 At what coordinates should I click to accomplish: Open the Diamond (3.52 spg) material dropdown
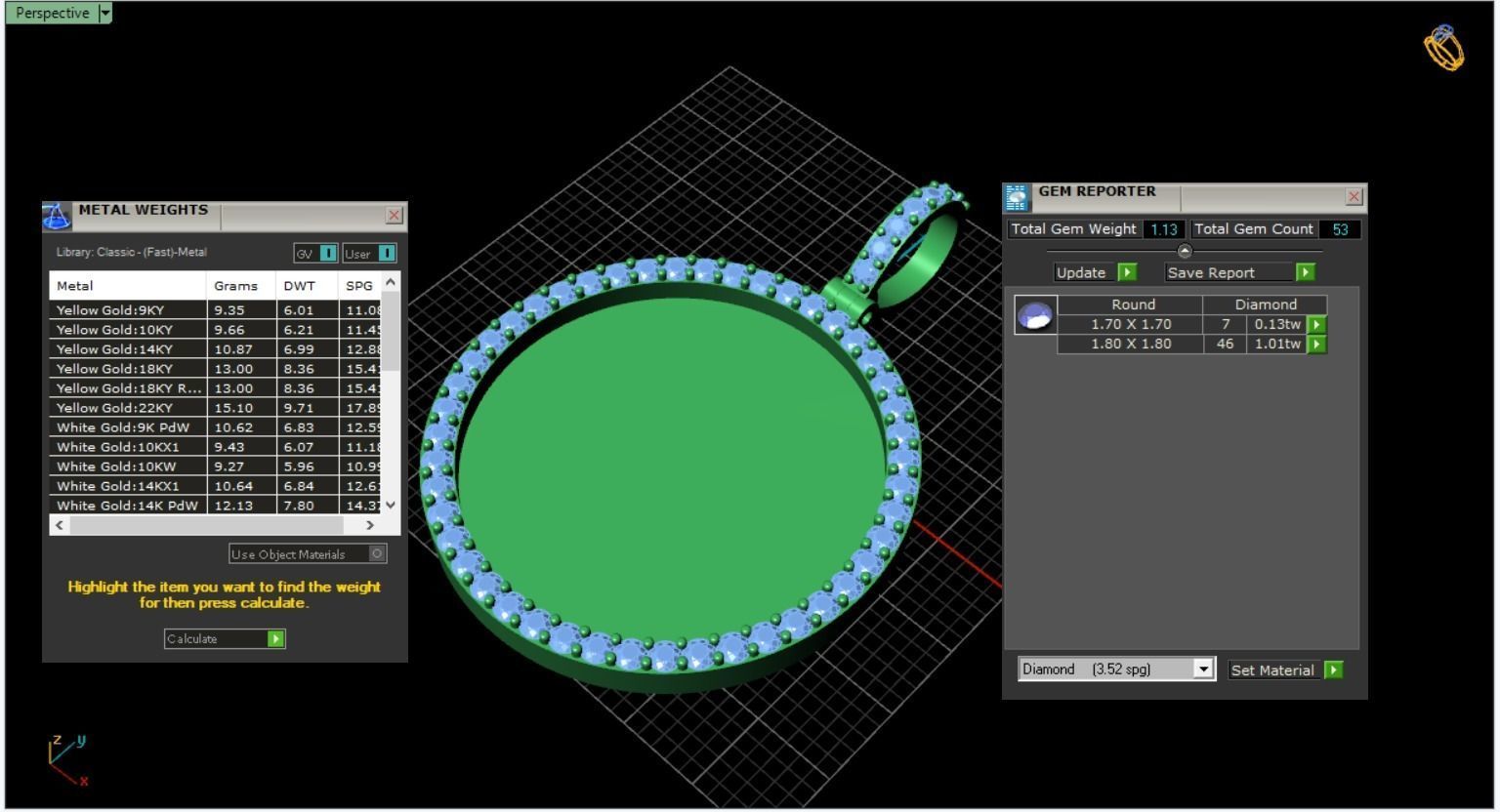tap(1204, 670)
